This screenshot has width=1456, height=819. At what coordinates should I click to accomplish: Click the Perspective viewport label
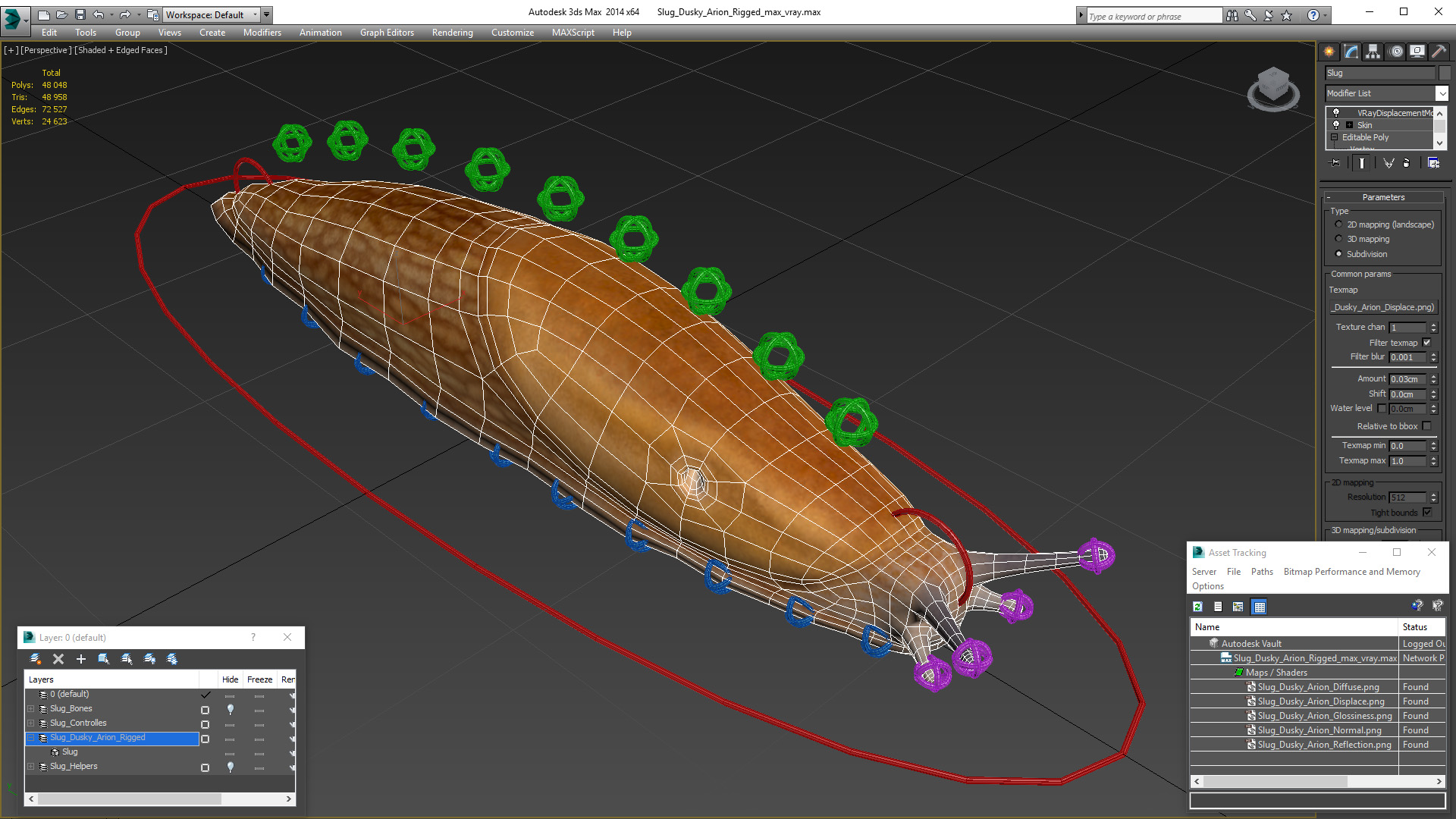[x=45, y=50]
